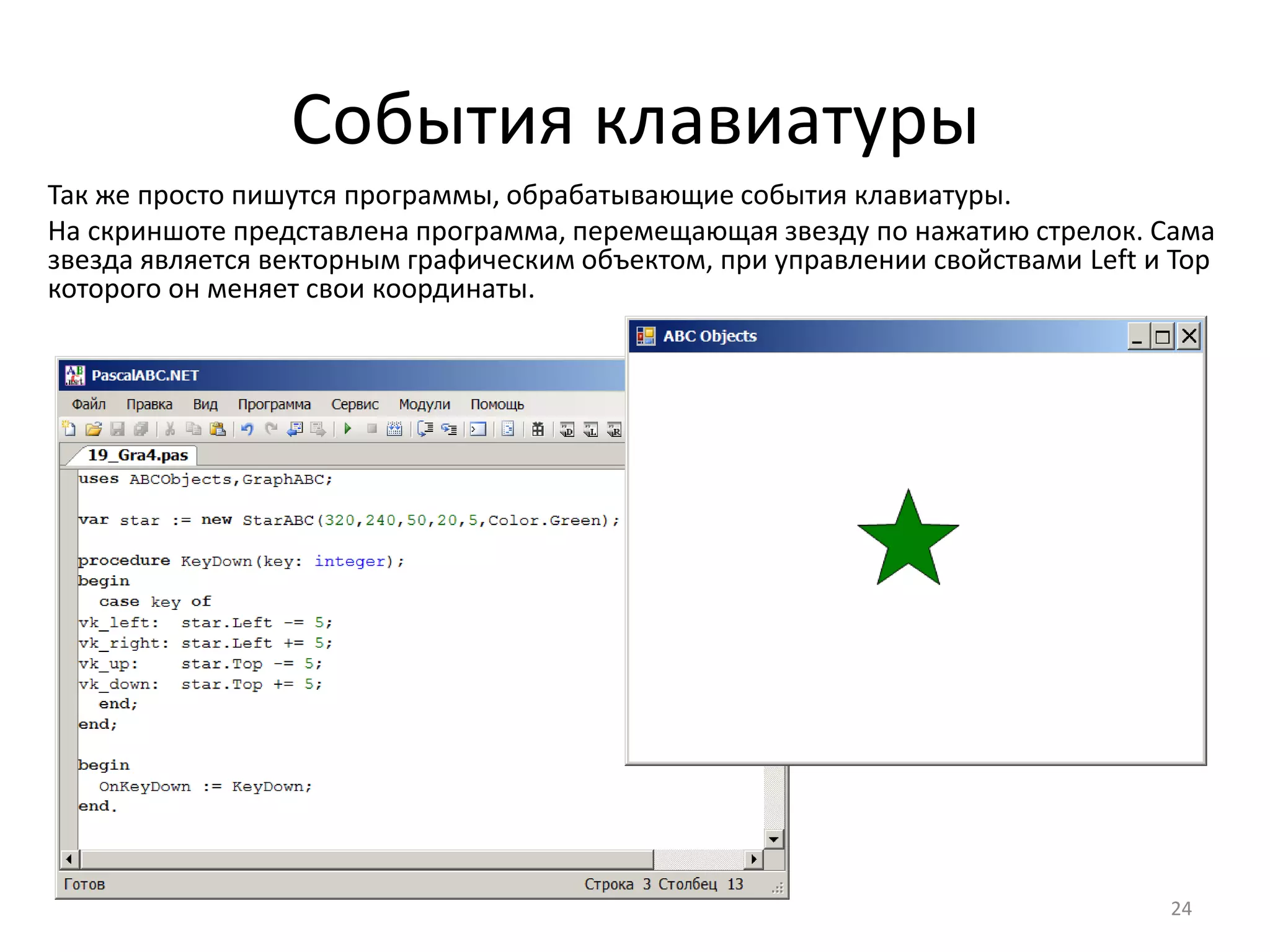Click the vertical scrollbar down arrow
Image resolution: width=1270 pixels, height=952 pixels.
(774, 840)
